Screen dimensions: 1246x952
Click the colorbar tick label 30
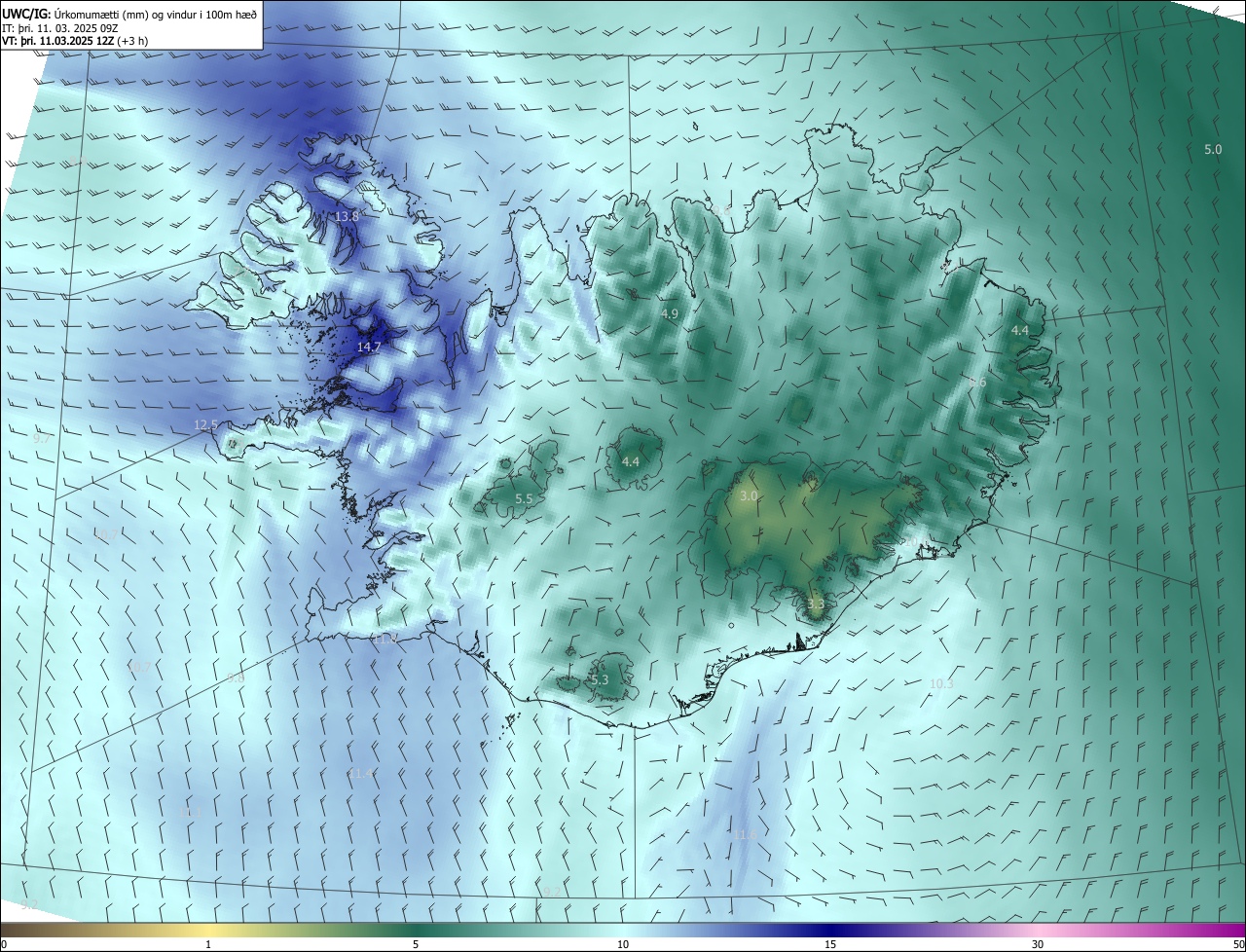click(1038, 944)
